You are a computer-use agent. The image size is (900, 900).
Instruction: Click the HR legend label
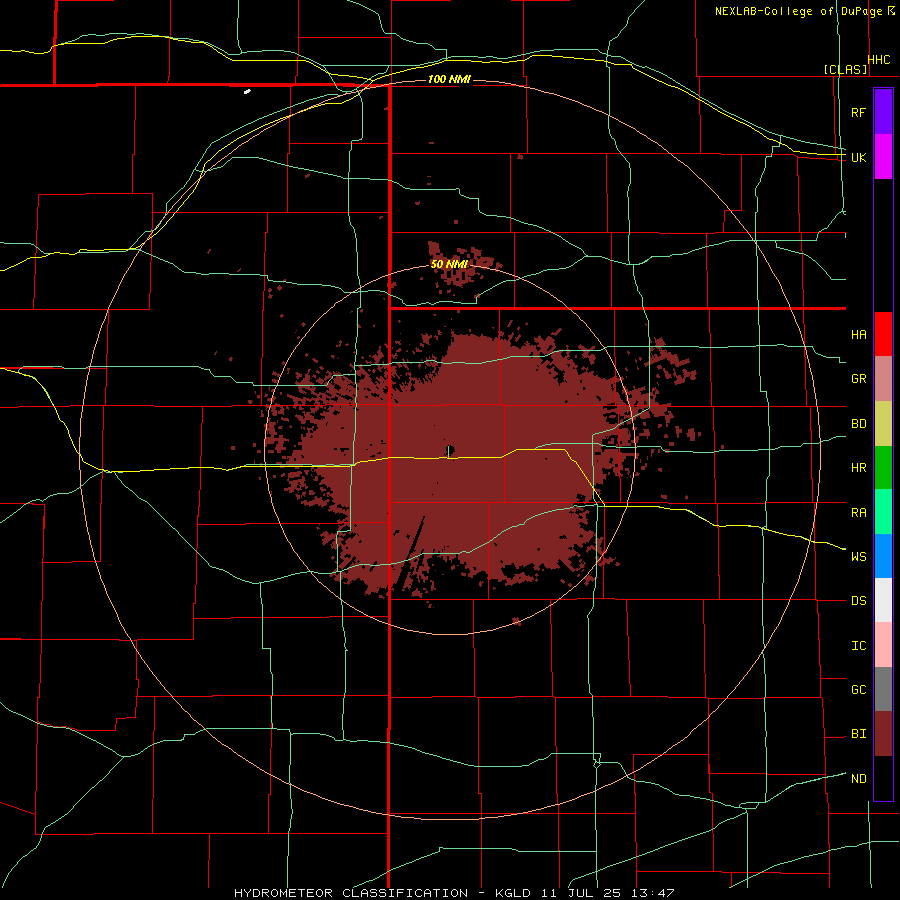click(x=858, y=468)
